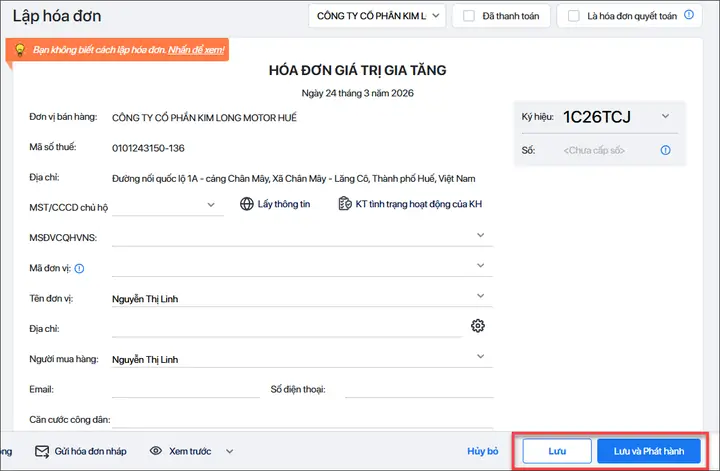Screen dimensions: 720x471
Task: Click the lightbulb tip icon
Action: [20, 50]
